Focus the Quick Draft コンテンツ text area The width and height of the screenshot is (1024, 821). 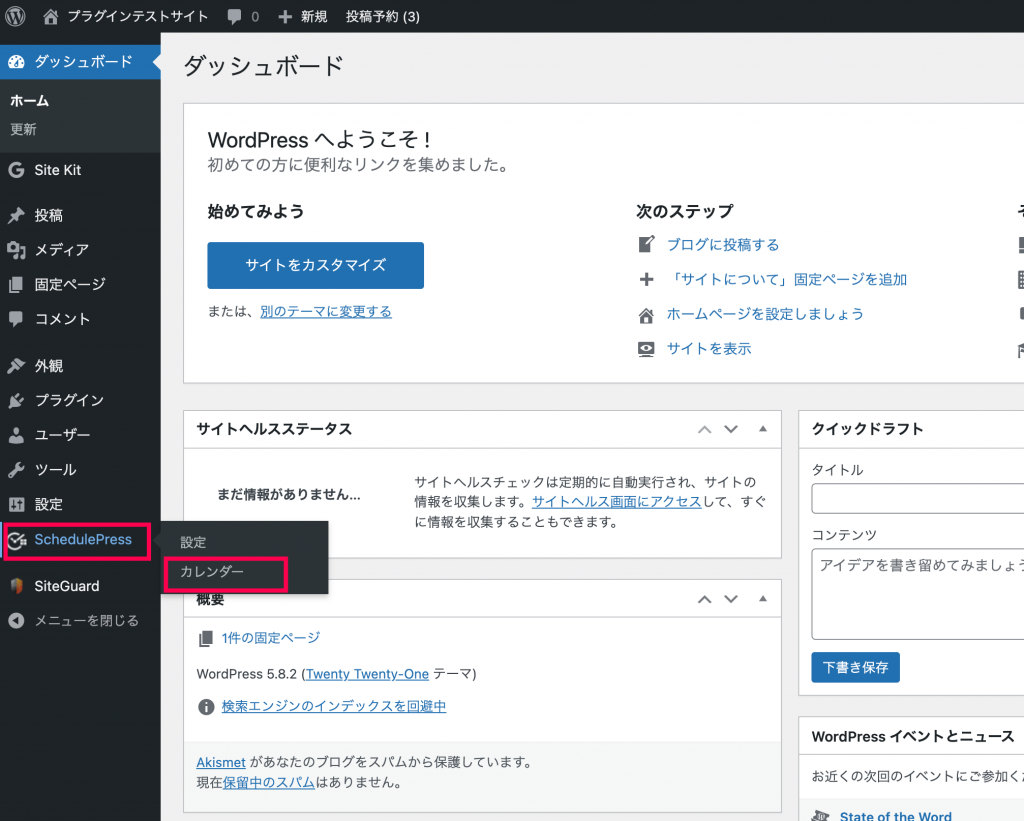tap(918, 594)
